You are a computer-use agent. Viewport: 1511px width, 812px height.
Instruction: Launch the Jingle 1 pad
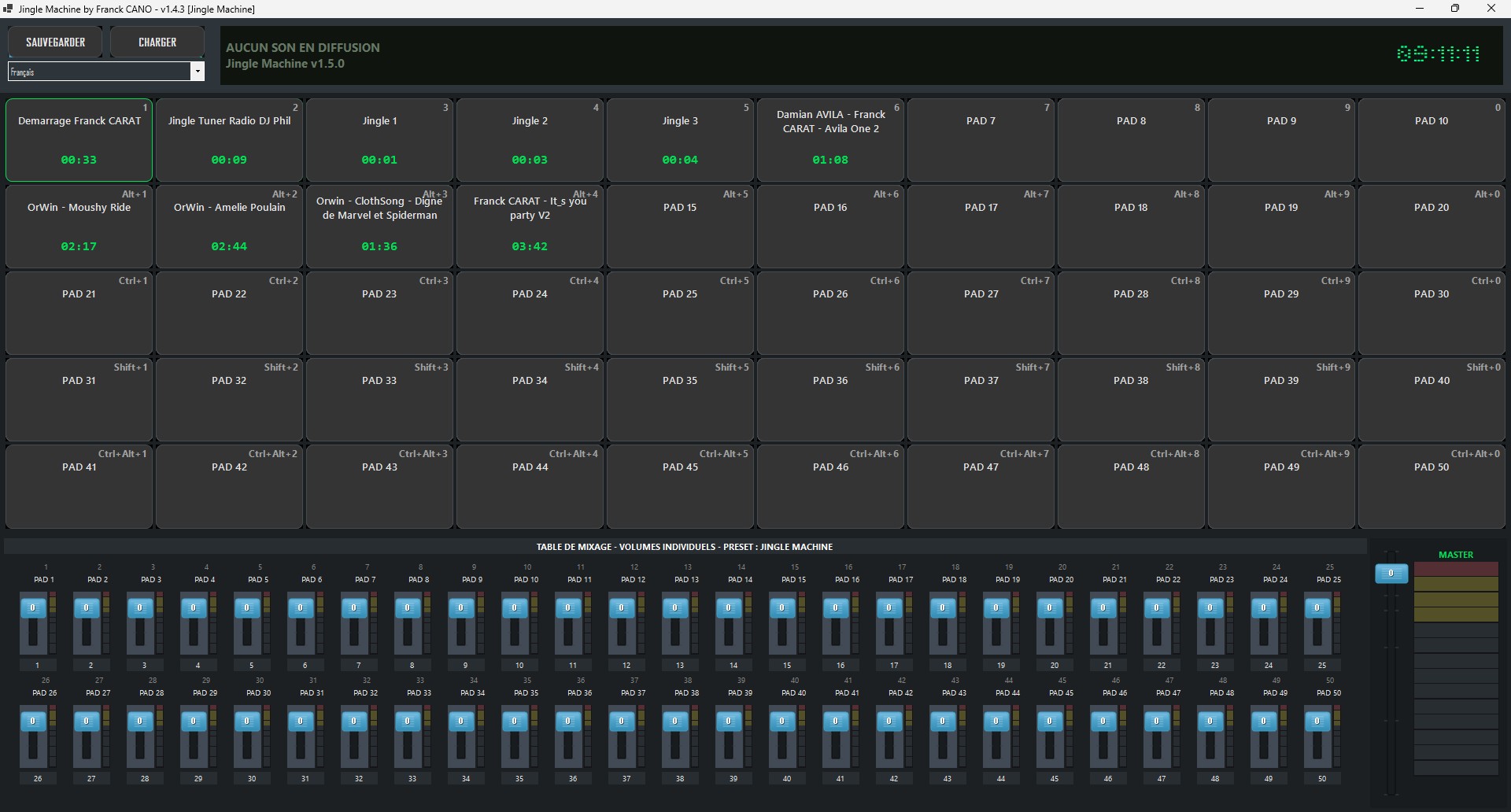[x=379, y=140]
